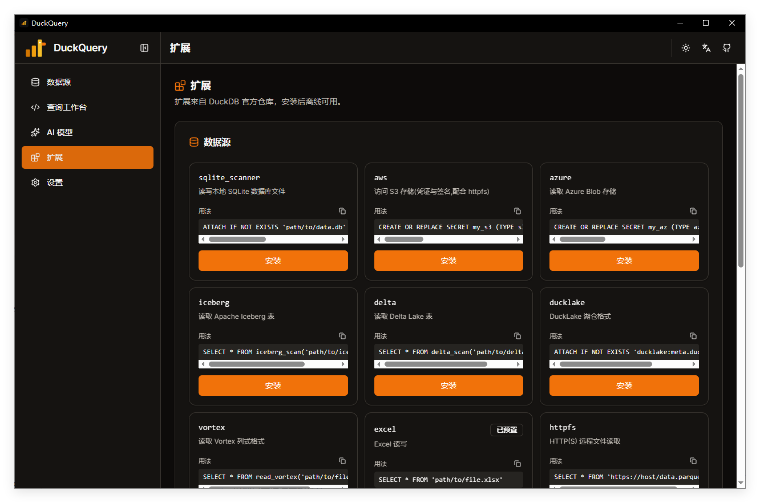Click the httpfs data.parquet code snippet
Screen dimensions: 760x503
click(624, 477)
